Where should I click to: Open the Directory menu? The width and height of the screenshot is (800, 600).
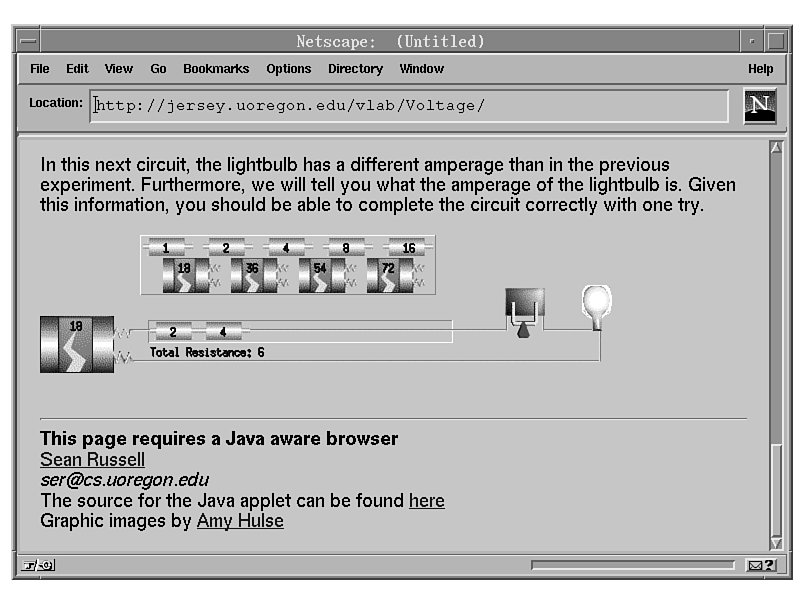[x=355, y=68]
